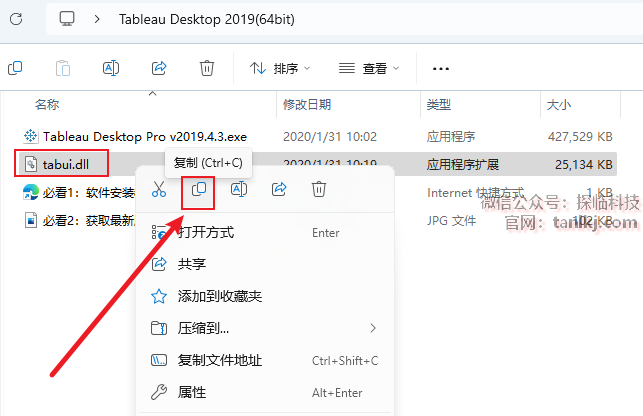
Task: Click the 应用程序扩展 type cell
Action: pyautogui.click(x=463, y=165)
